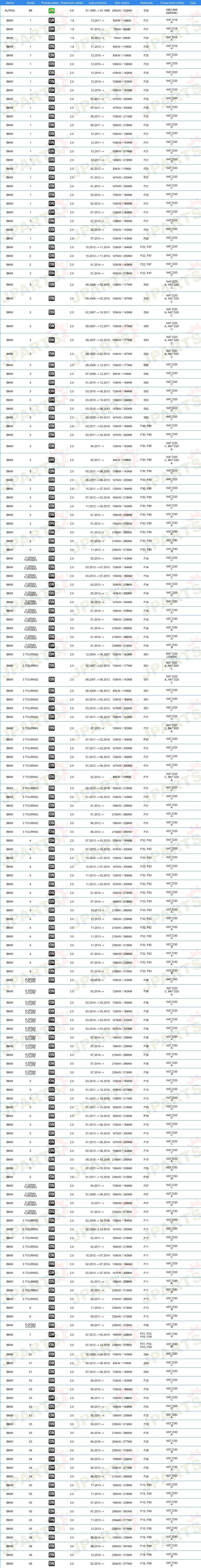Click ON icon in 70kW / 95KM F20 row
The width and height of the screenshot is (201, 1568).
pos(51,38)
